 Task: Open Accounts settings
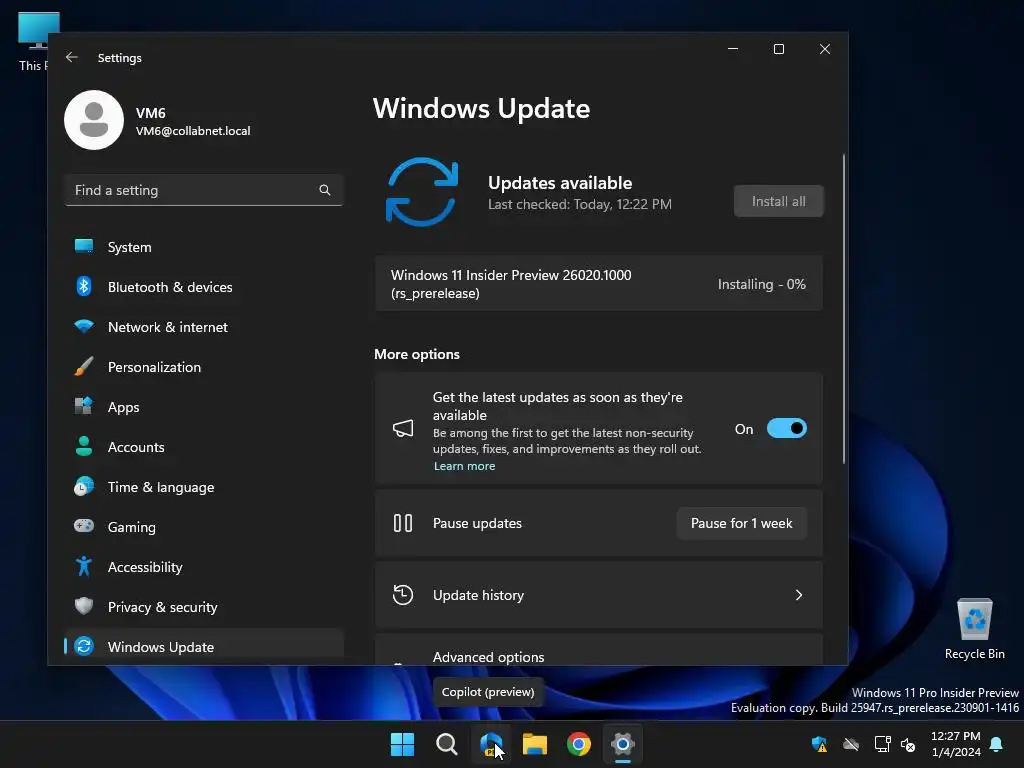204,447
